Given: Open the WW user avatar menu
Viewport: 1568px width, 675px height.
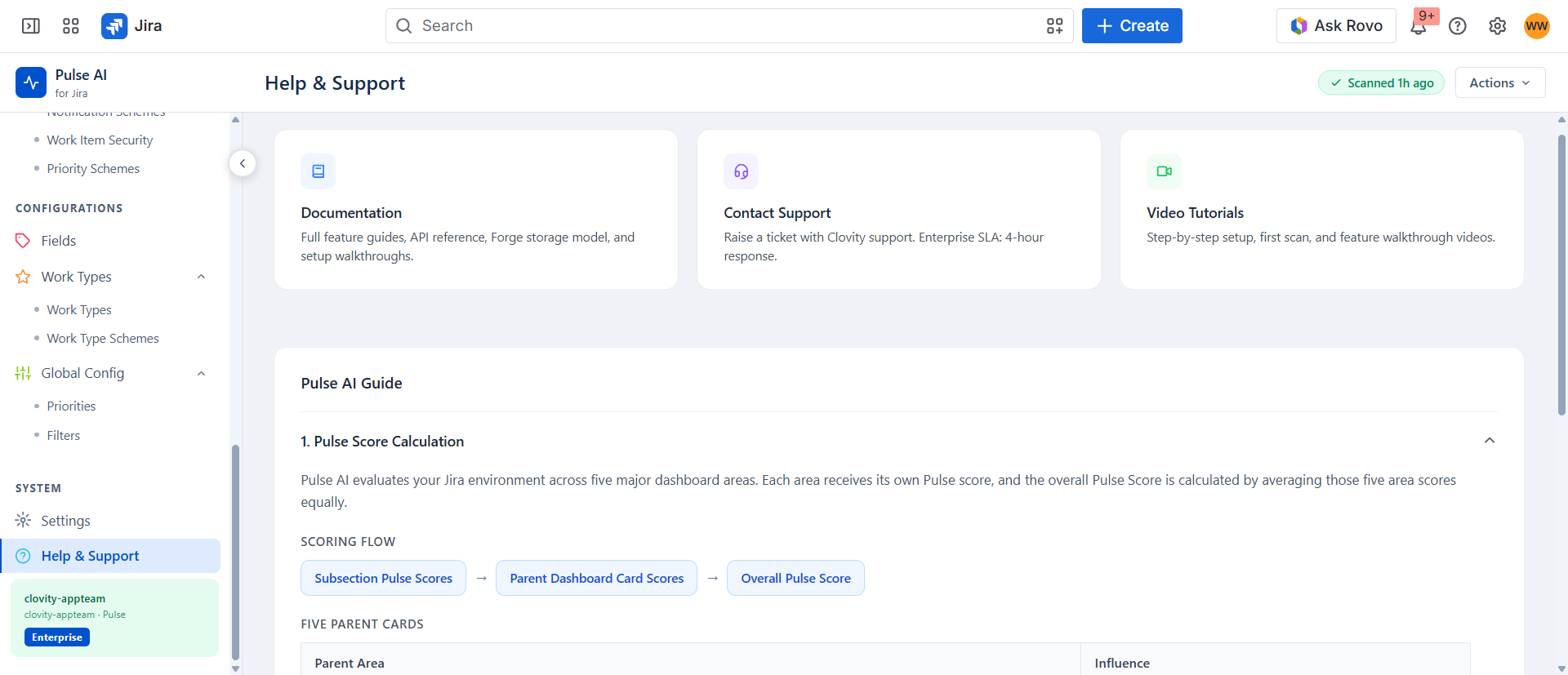Looking at the screenshot, I should coord(1537,26).
